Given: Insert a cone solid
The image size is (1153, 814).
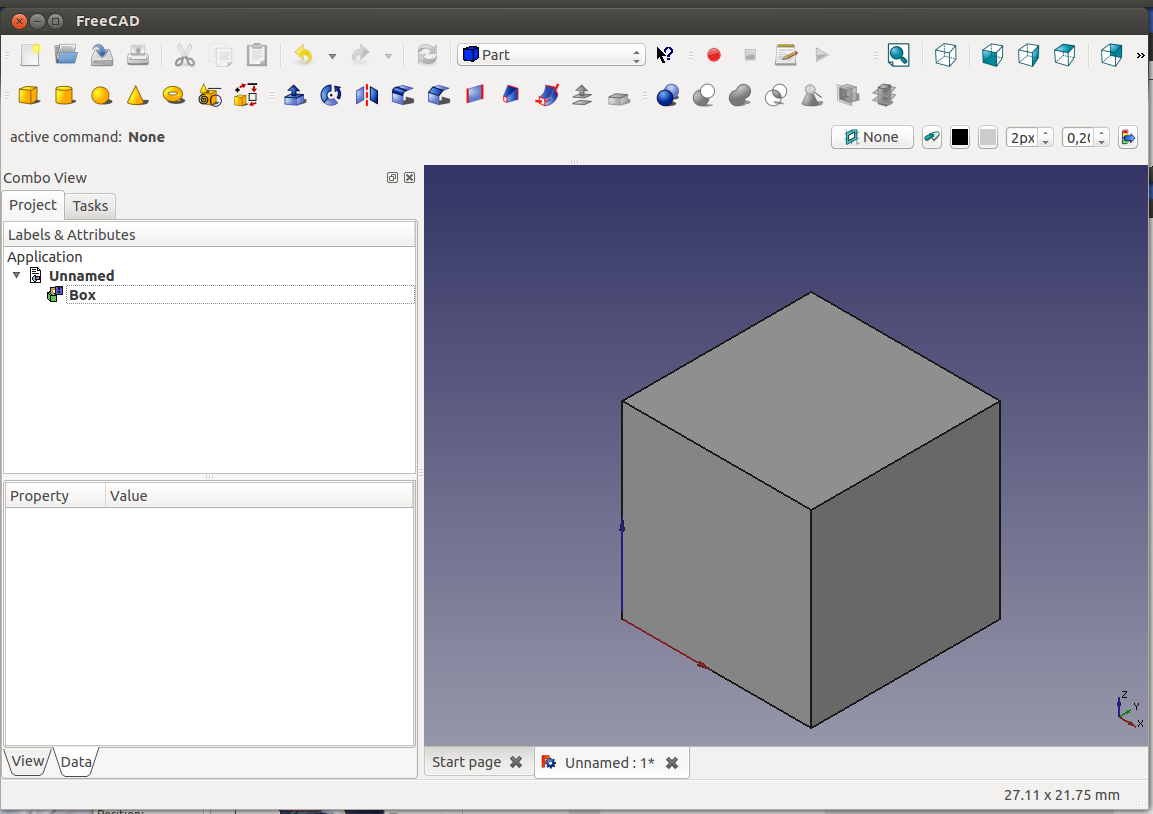Looking at the screenshot, I should (x=137, y=95).
